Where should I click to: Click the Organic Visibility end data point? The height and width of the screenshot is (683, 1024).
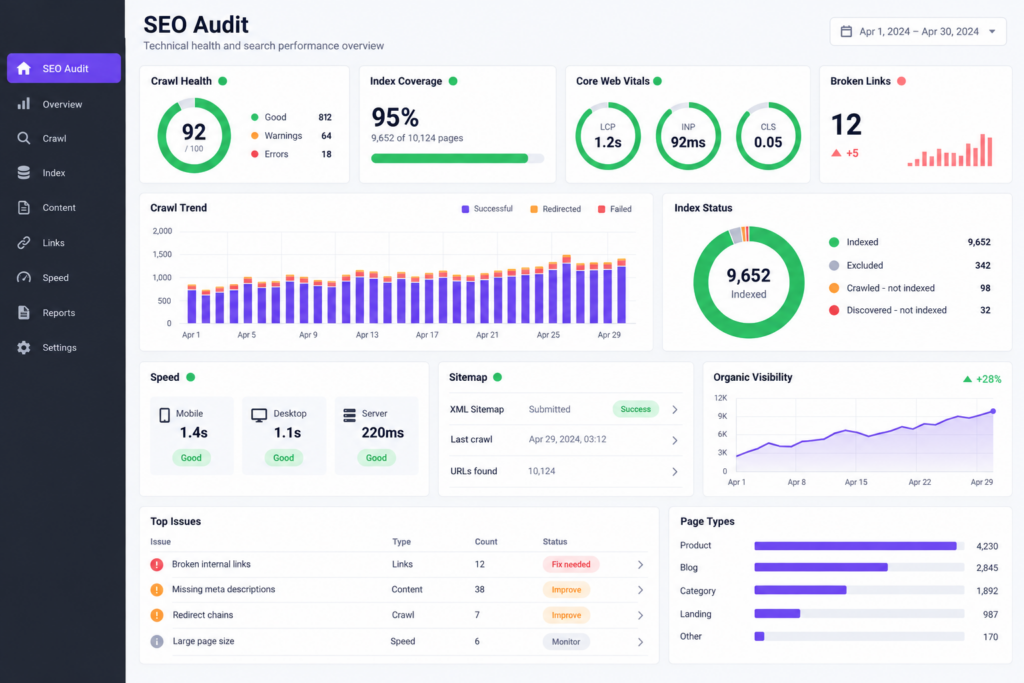[993, 411]
